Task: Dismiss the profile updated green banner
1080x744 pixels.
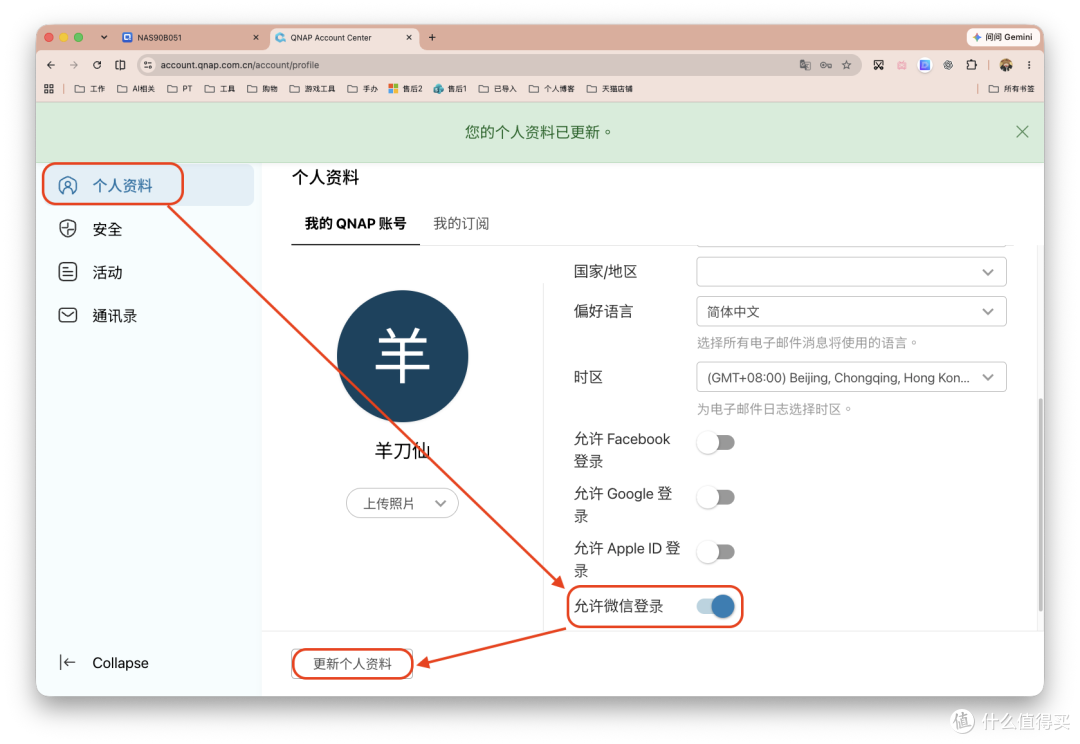Action: [1022, 132]
